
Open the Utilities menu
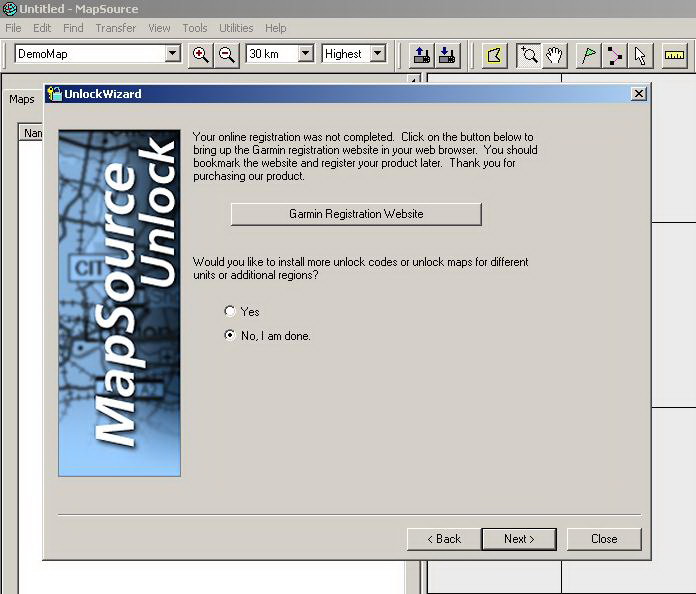coord(236,28)
